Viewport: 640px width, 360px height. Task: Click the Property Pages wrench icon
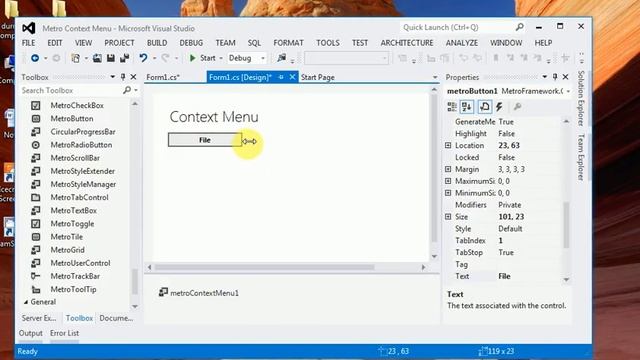click(x=517, y=107)
